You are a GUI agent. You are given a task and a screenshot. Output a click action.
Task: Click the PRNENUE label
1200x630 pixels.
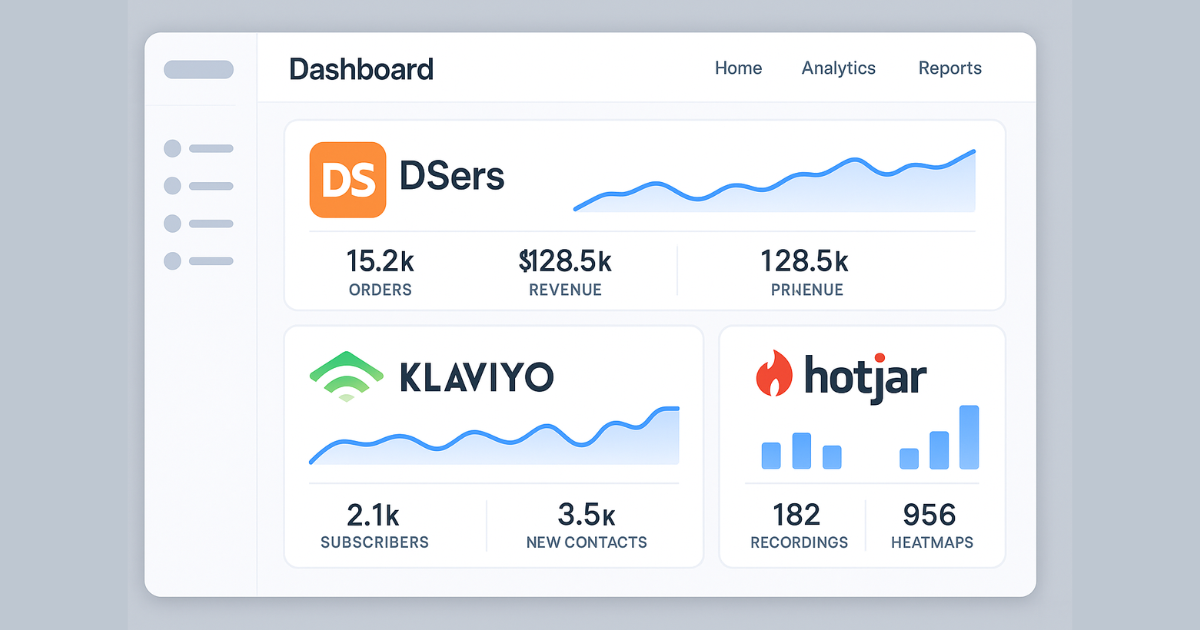click(x=807, y=290)
